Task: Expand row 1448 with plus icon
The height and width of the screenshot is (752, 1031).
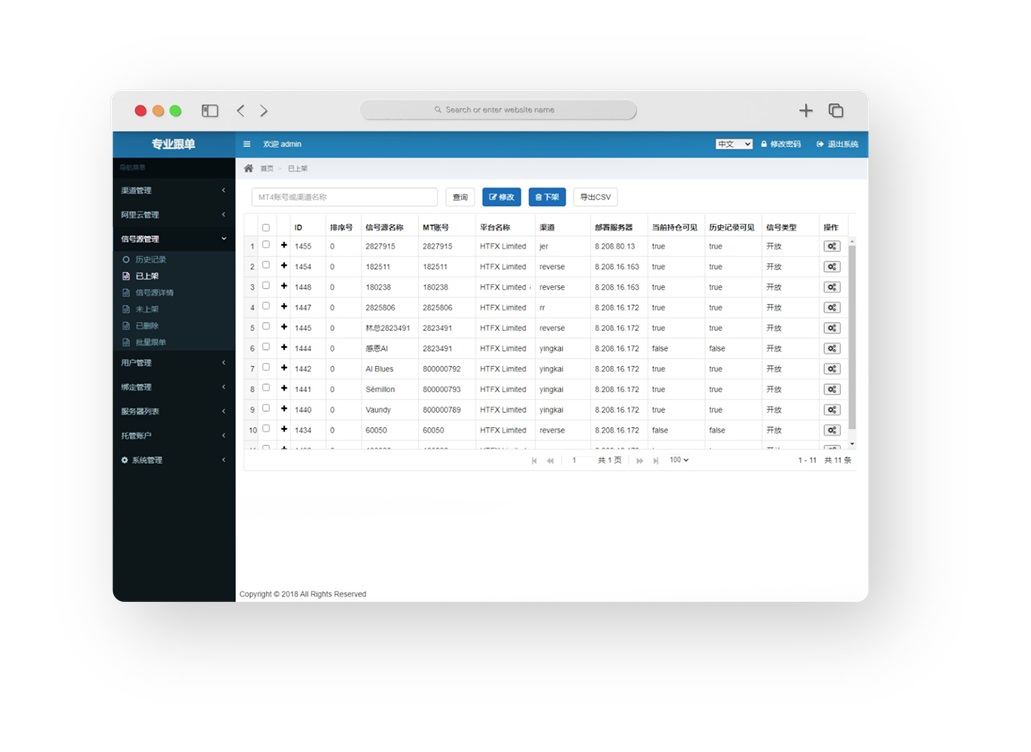Action: click(284, 286)
